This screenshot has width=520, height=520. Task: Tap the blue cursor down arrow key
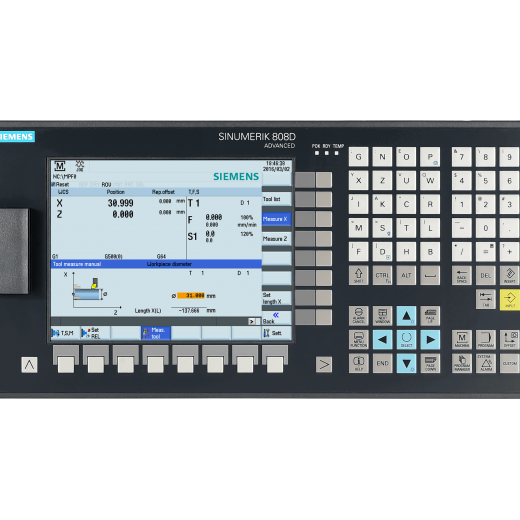(x=406, y=363)
